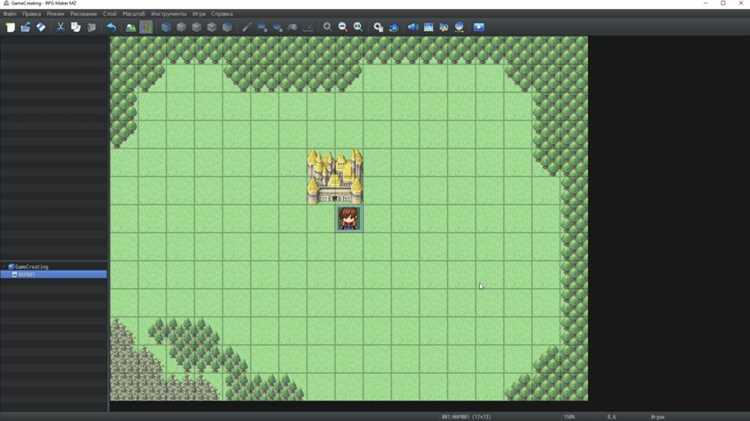Open the Инструменты menu
Image resolution: width=750 pixels, height=421 pixels.
tap(169, 14)
